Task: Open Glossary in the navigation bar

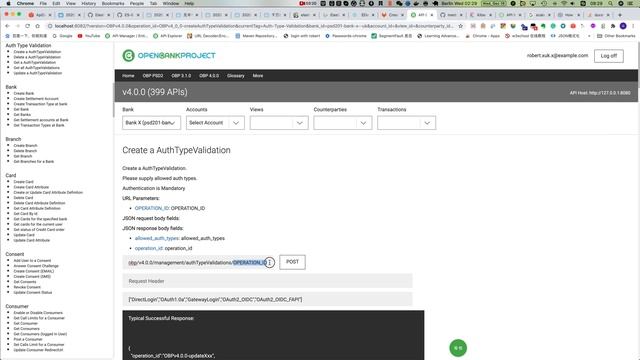Action: (x=236, y=76)
